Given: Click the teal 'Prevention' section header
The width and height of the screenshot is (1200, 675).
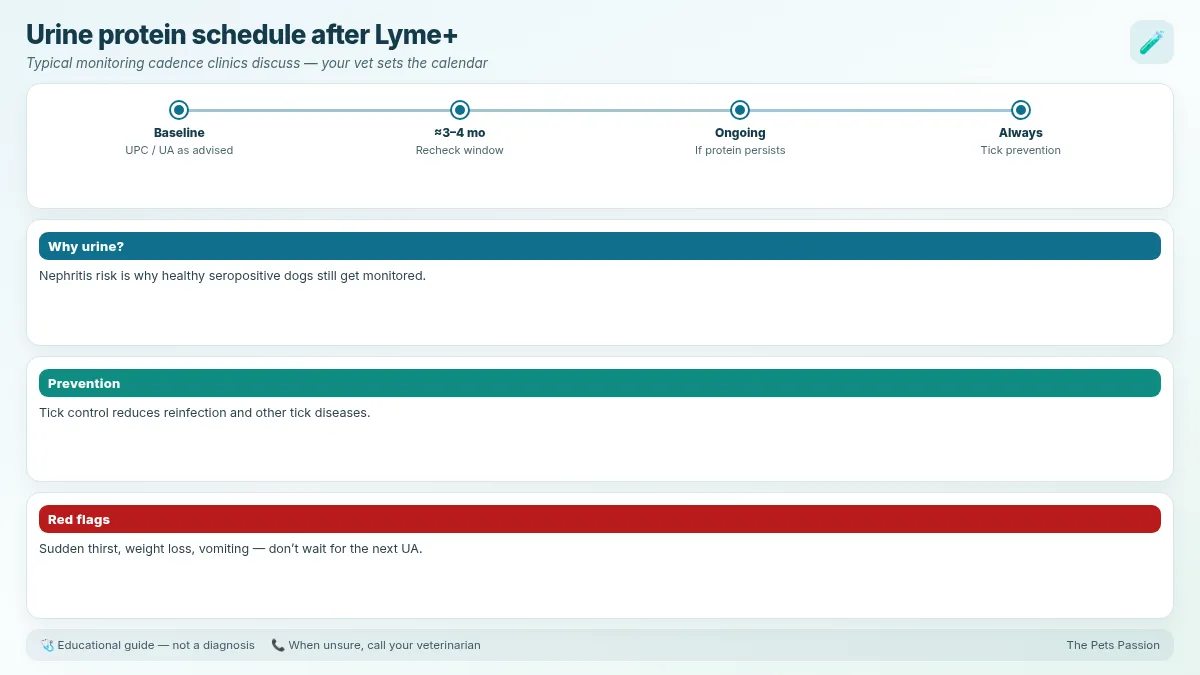Looking at the screenshot, I should tap(600, 383).
